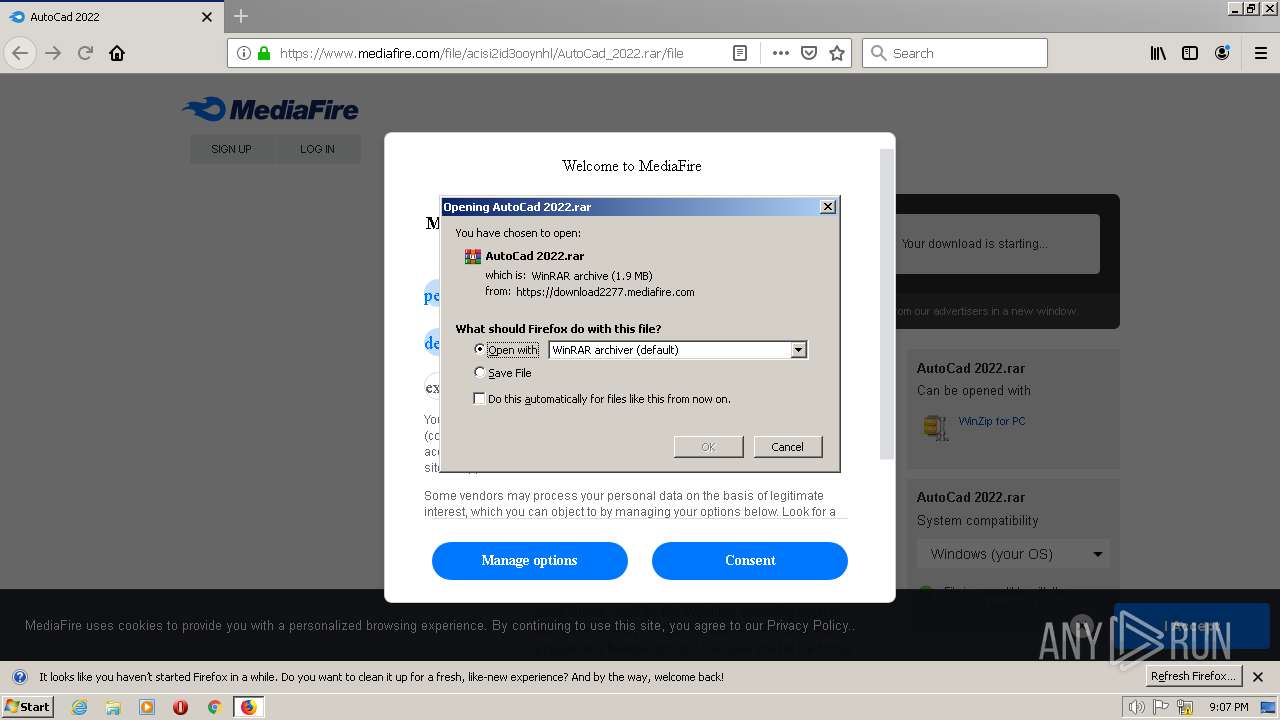This screenshot has height=720, width=1280.
Task: Click the disabled OK button in dialog
Action: [708, 447]
